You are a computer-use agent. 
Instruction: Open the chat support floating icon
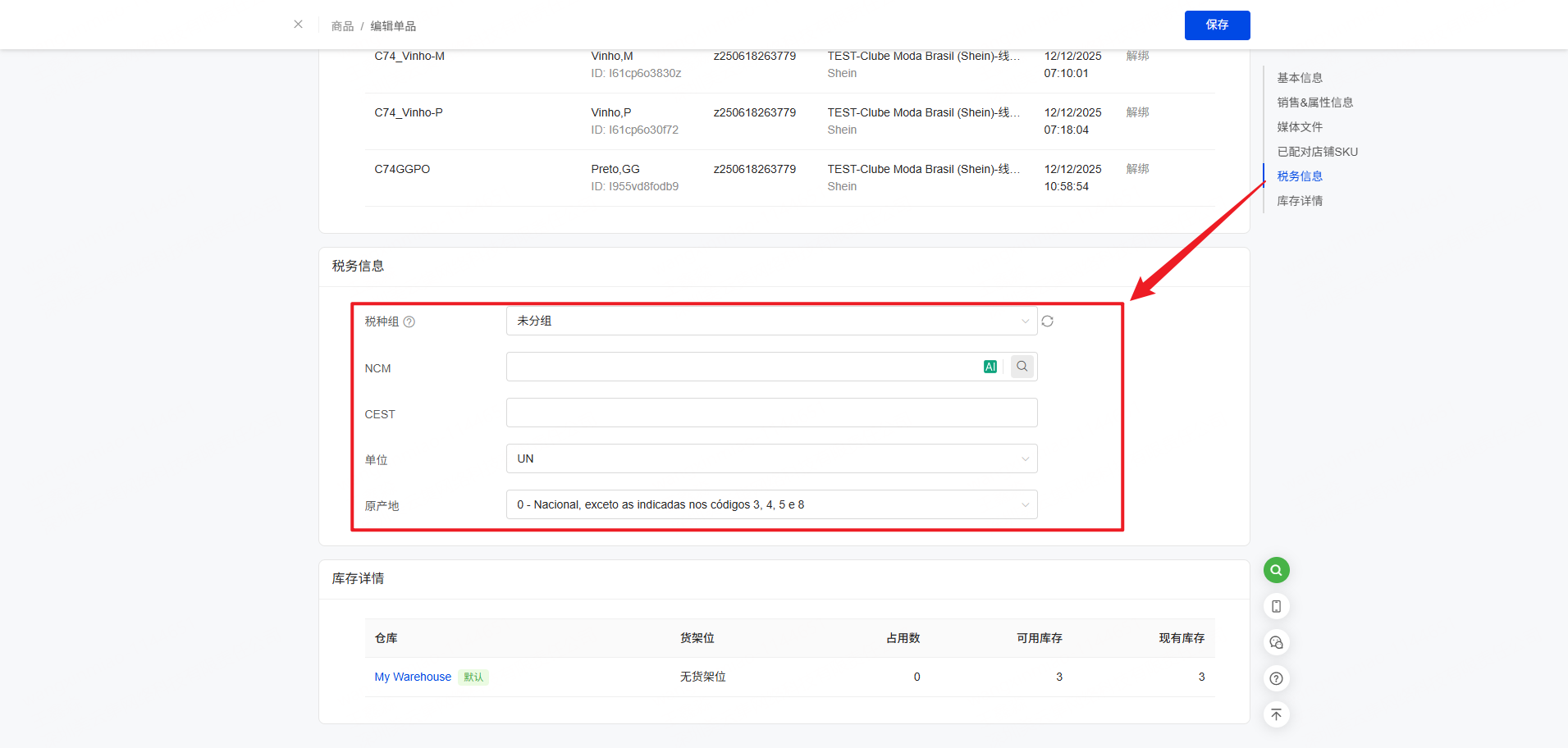tap(1276, 642)
